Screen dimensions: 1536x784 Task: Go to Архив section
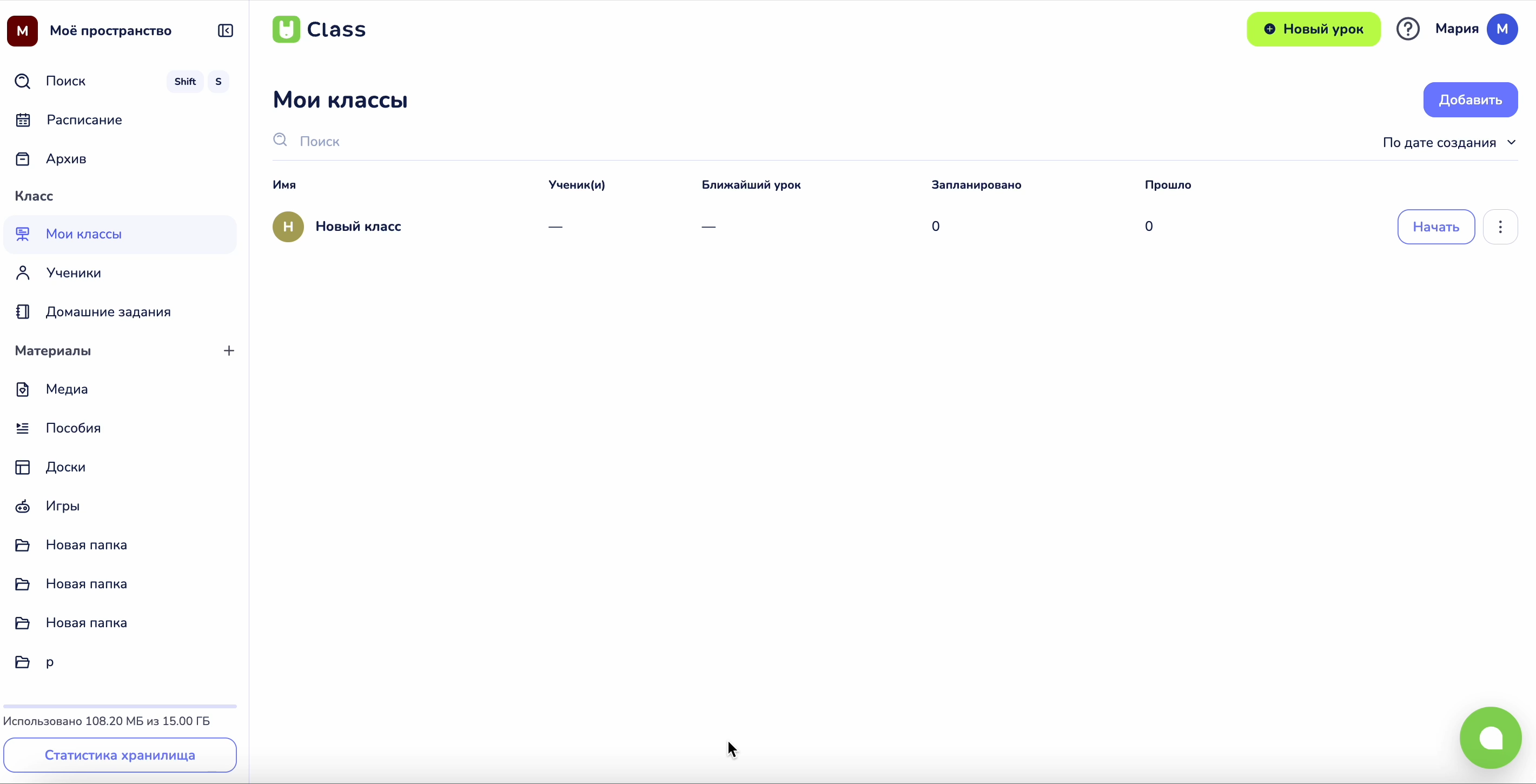(x=65, y=158)
